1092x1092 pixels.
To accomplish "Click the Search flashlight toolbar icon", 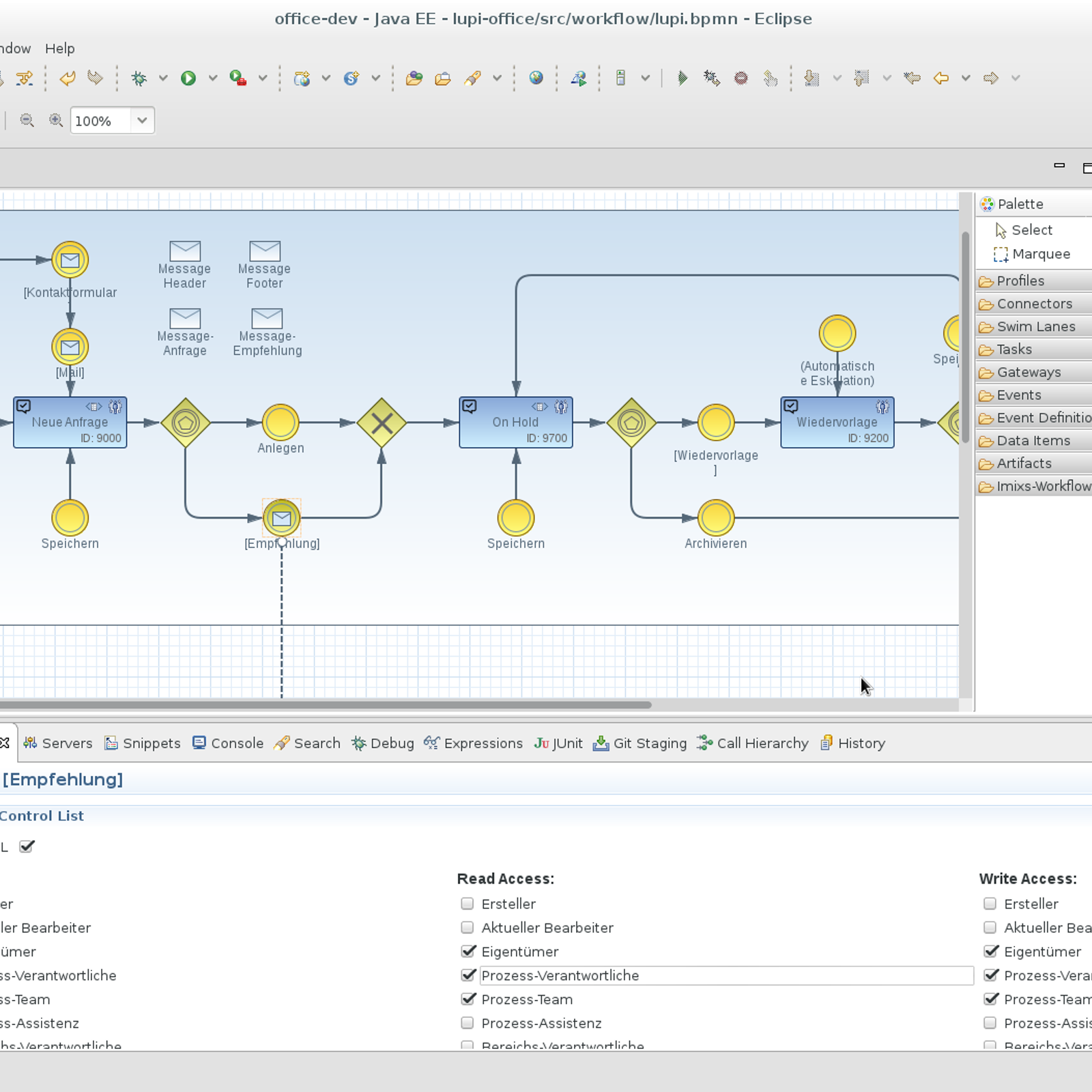I will coord(472,78).
